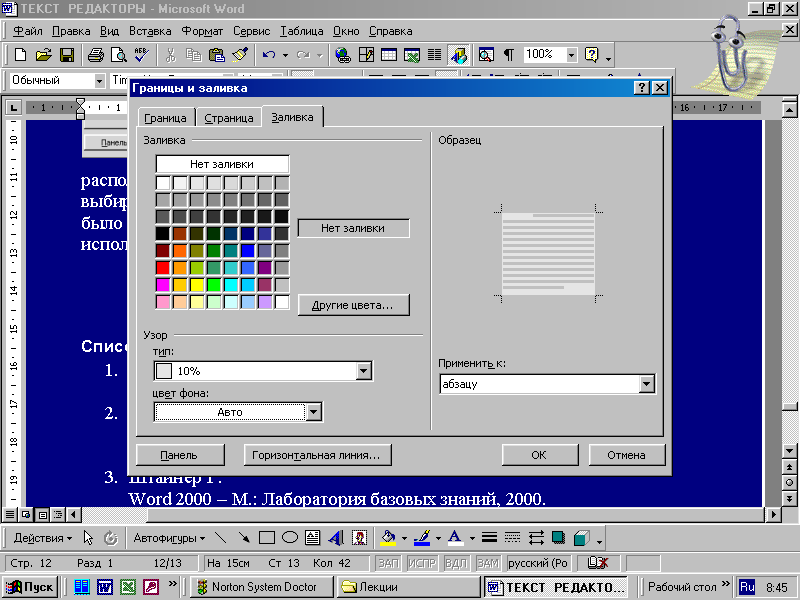The width and height of the screenshot is (800, 600).
Task: Select the Format Painter brush
Action: (x=240, y=55)
